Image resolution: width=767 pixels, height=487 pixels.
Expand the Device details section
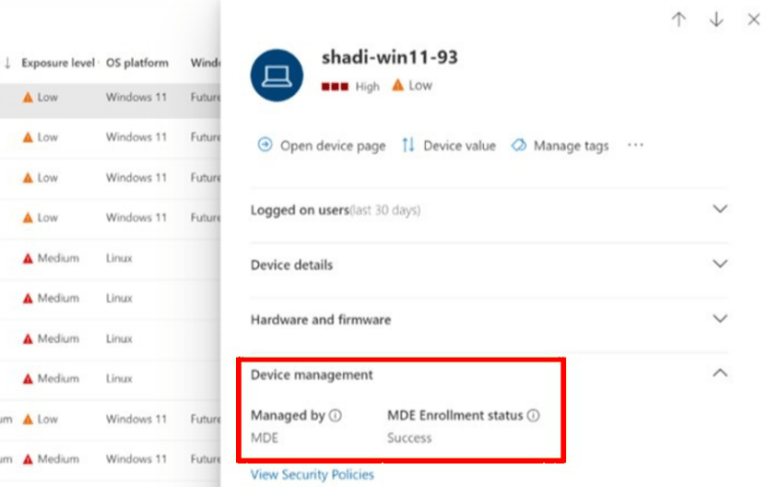pos(718,264)
